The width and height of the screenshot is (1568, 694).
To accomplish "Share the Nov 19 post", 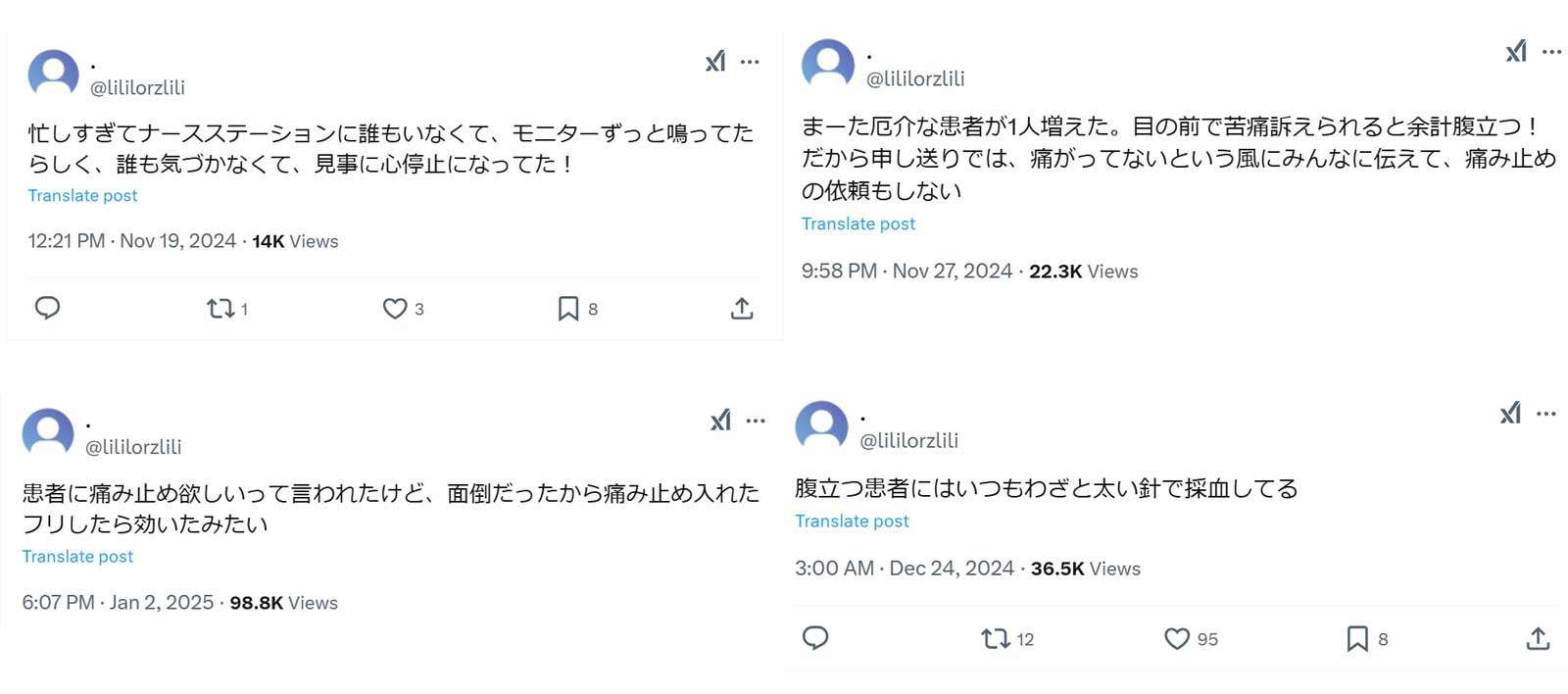I will point(742,308).
